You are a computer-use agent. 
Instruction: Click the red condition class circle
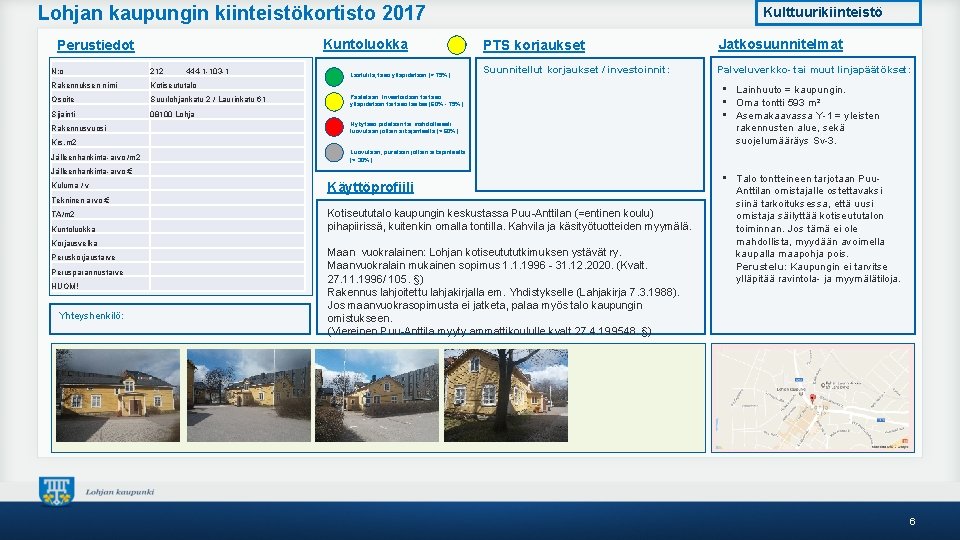tap(334, 127)
